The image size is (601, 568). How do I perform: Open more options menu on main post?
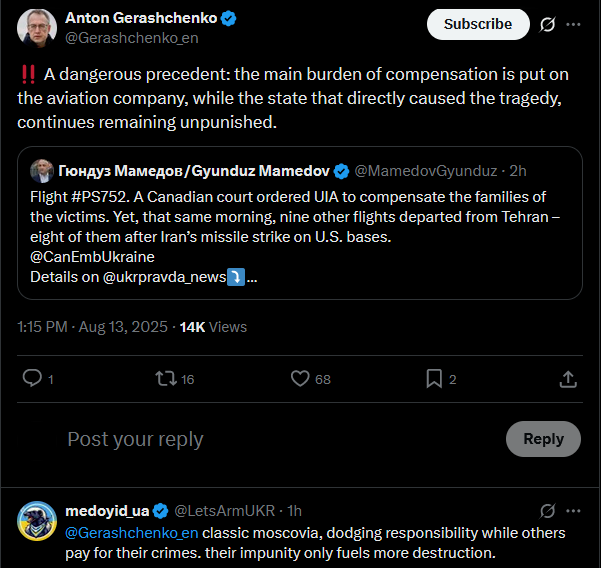pyautogui.click(x=572, y=24)
